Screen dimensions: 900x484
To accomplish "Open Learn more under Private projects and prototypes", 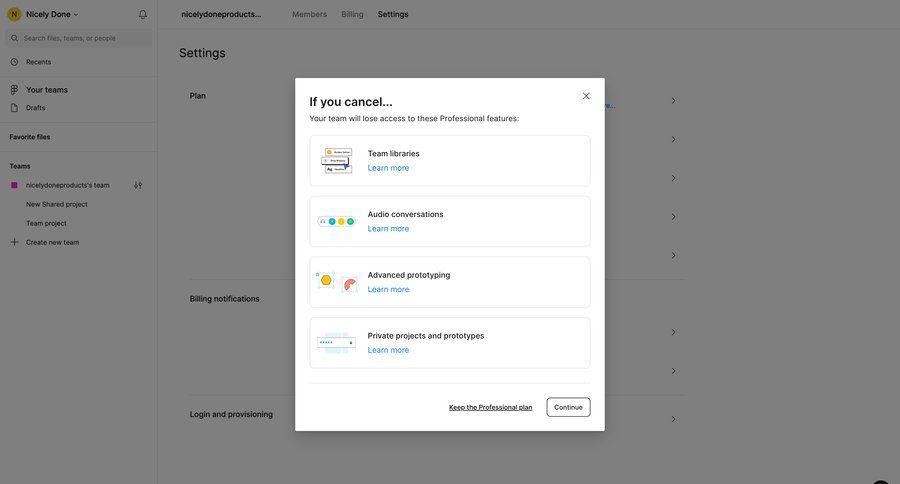I will coord(388,350).
